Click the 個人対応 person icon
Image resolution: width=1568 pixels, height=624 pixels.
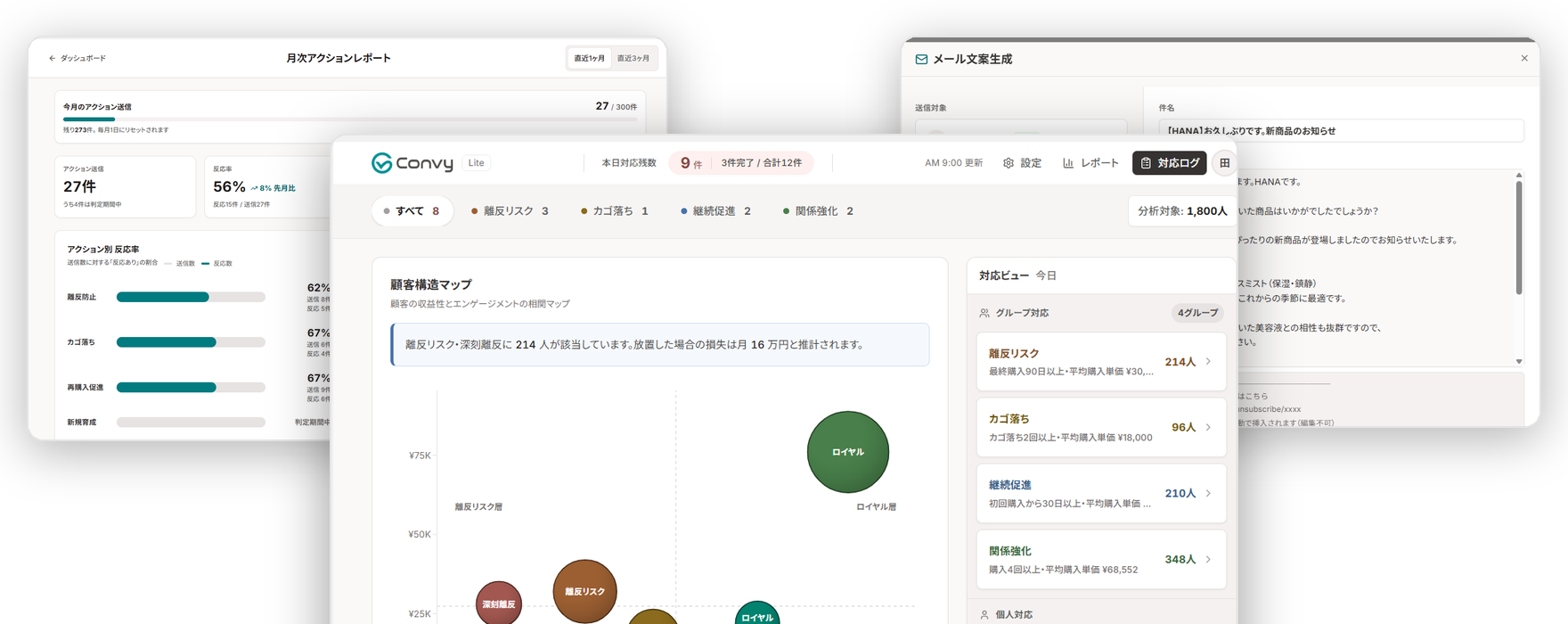pos(984,615)
